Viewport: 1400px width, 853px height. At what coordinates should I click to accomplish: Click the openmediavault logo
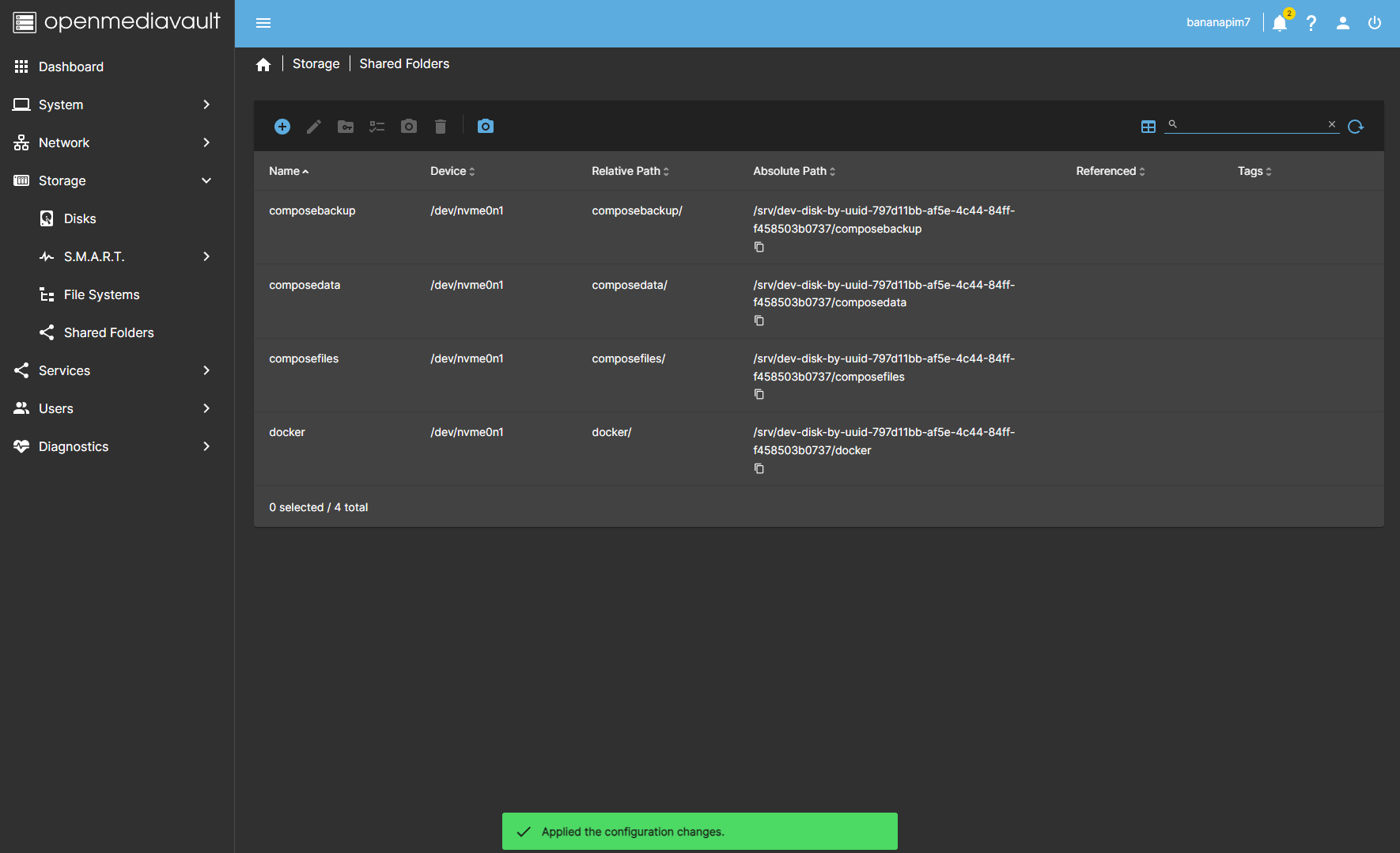(x=116, y=22)
